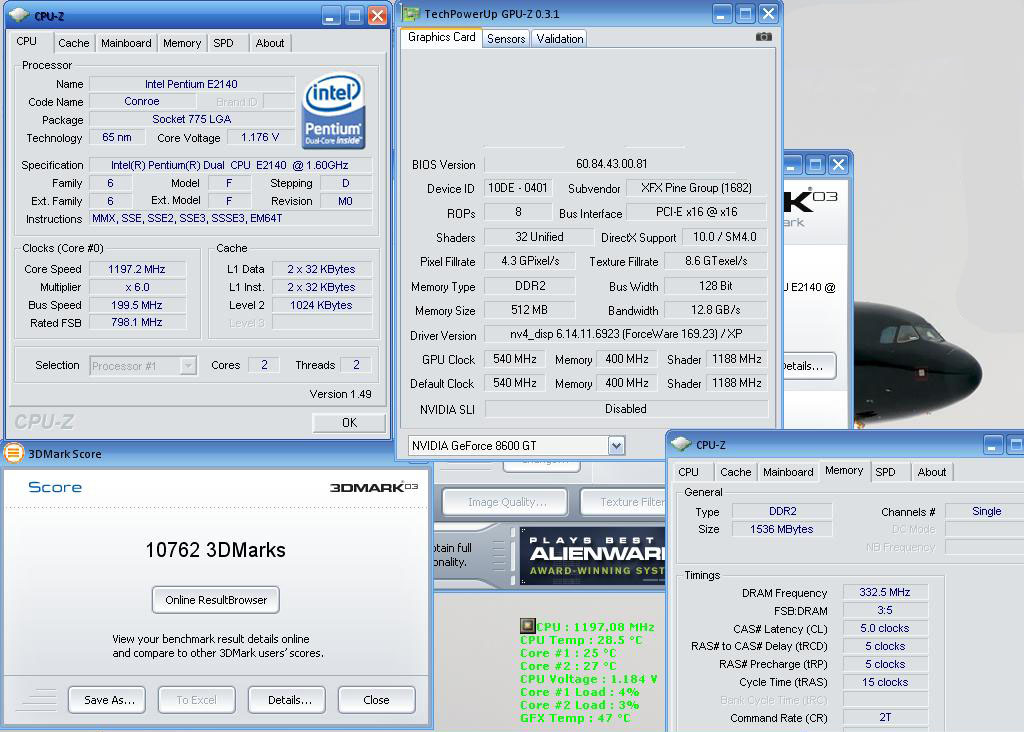Click the Specification field with E2140 @ 1.60GHz

[230, 165]
